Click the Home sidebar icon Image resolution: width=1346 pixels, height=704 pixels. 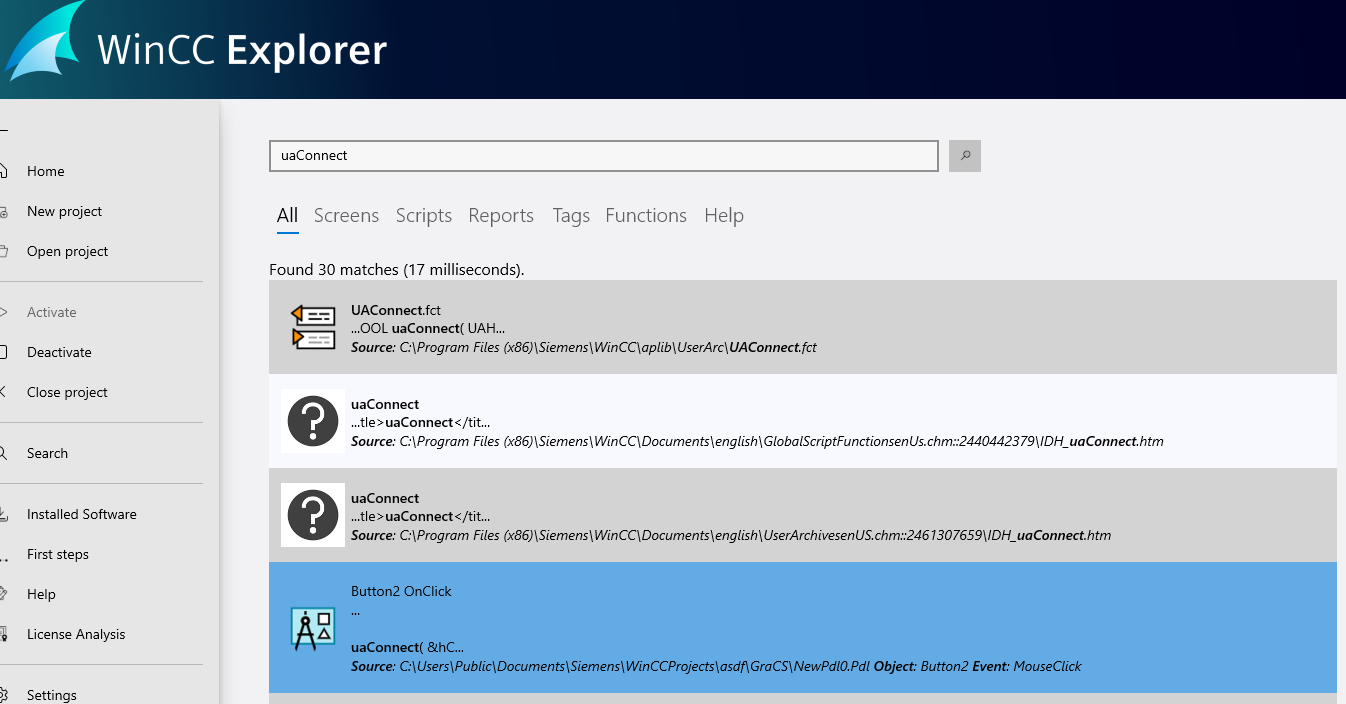pos(4,171)
